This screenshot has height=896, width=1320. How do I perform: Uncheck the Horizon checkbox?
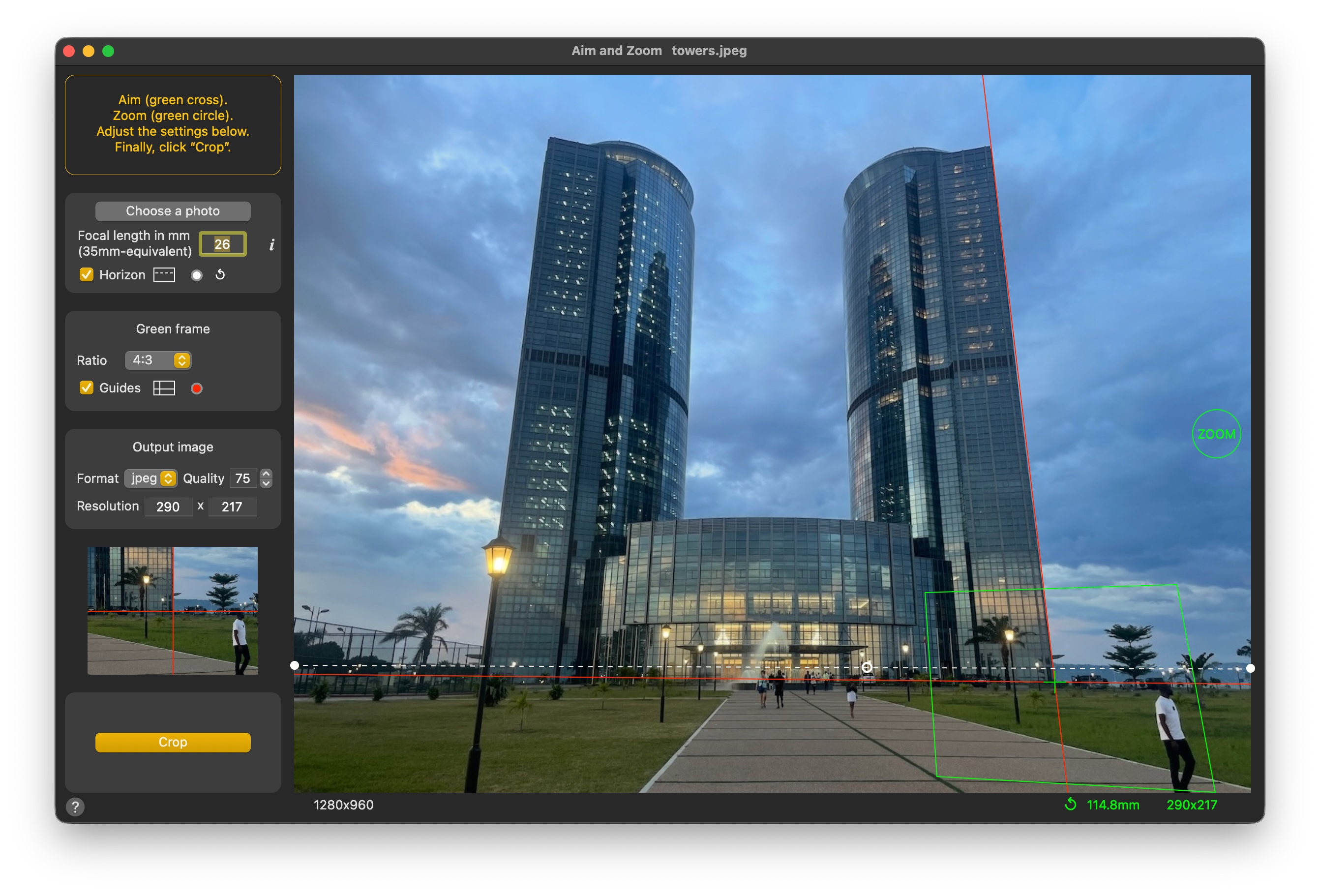[x=87, y=275]
